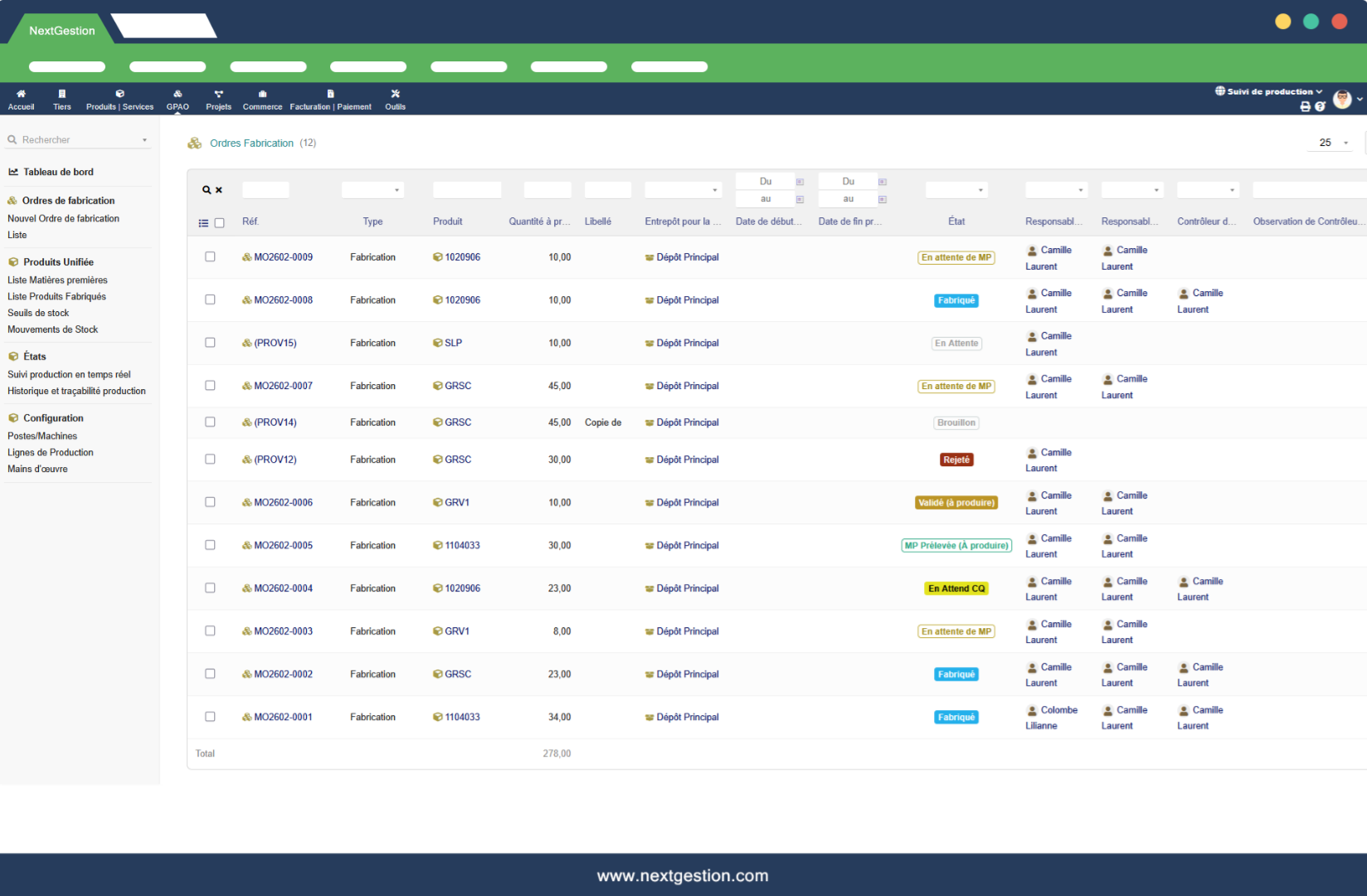Open the user avatar menu
This screenshot has width=1367, height=896.
click(1342, 100)
